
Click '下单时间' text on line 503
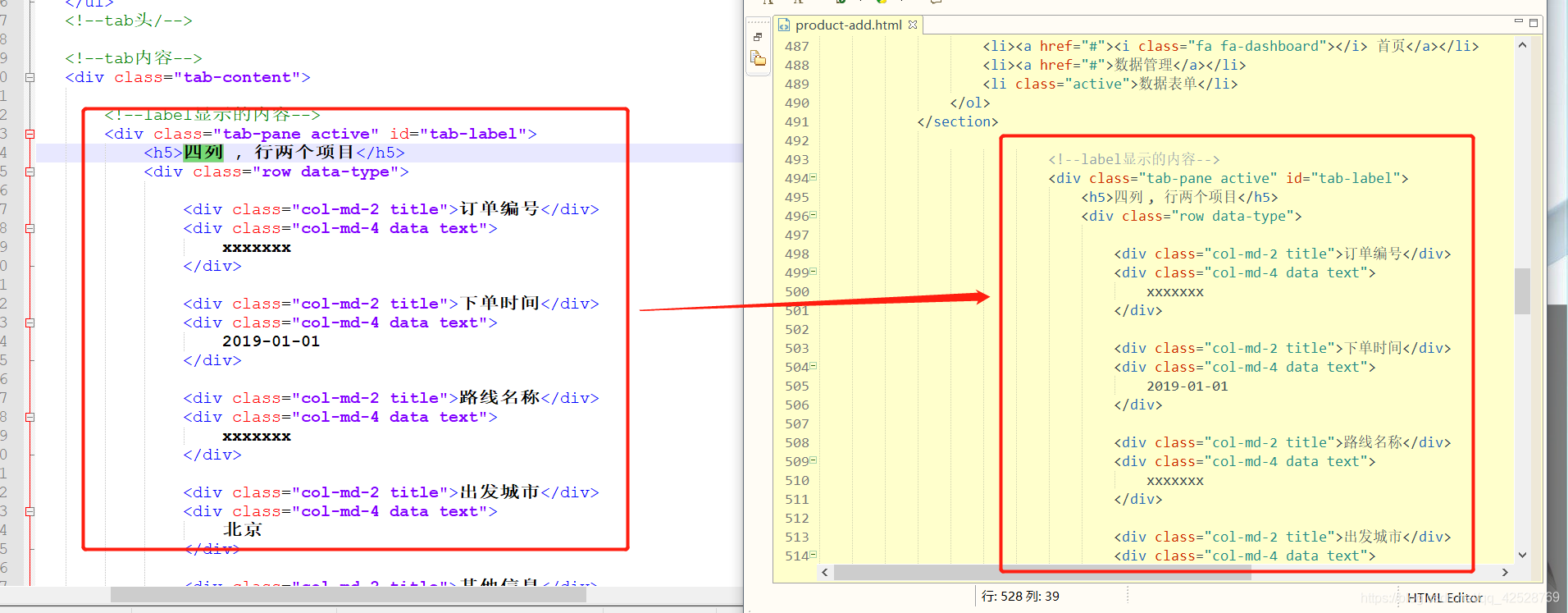(x=1373, y=348)
